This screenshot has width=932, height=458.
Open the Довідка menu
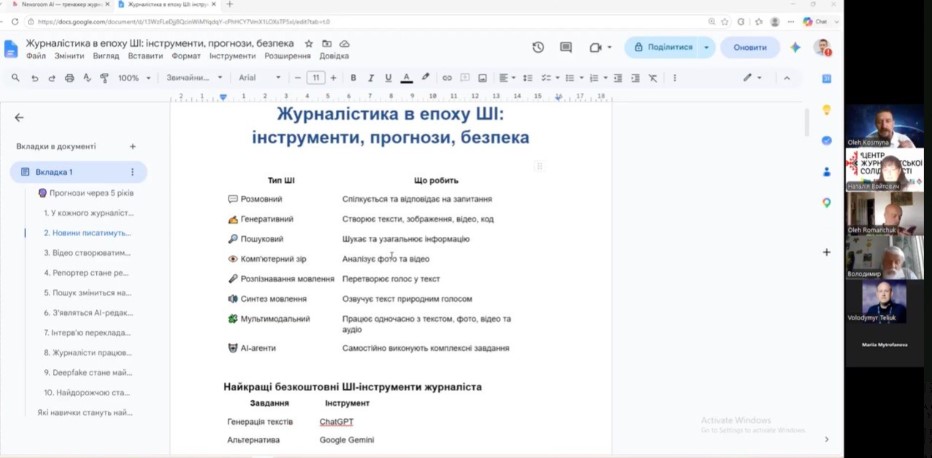coord(334,56)
